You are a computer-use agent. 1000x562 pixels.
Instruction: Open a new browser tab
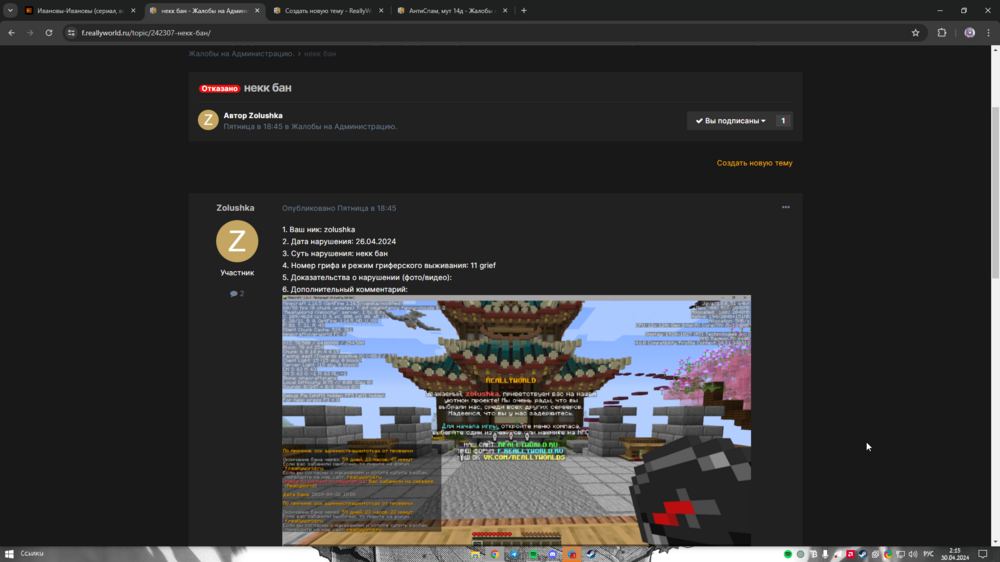click(x=524, y=10)
